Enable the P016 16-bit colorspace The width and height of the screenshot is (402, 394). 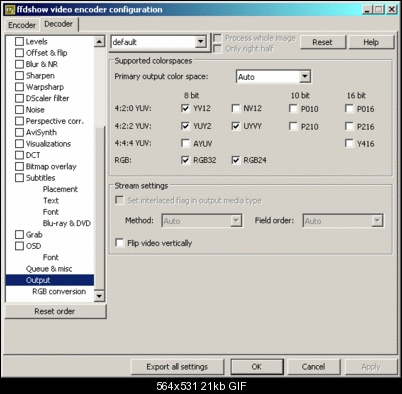click(349, 109)
